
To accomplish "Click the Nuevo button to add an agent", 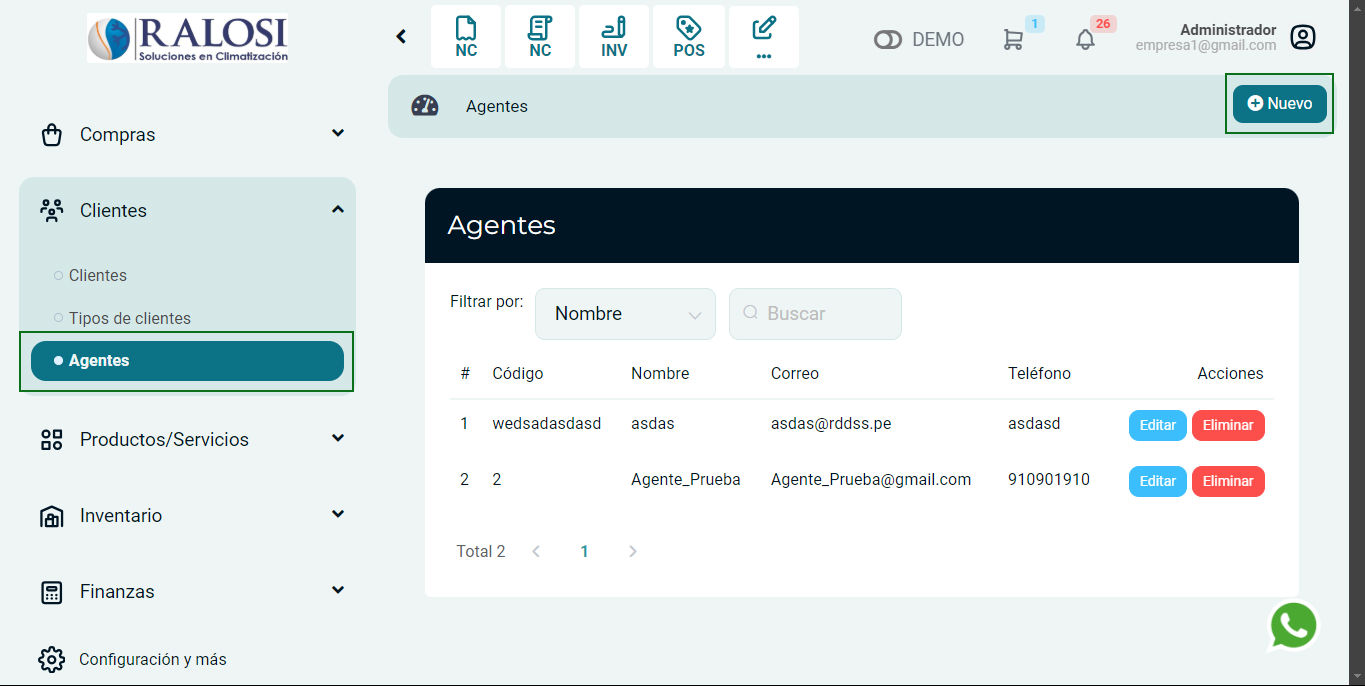I will pos(1279,102).
